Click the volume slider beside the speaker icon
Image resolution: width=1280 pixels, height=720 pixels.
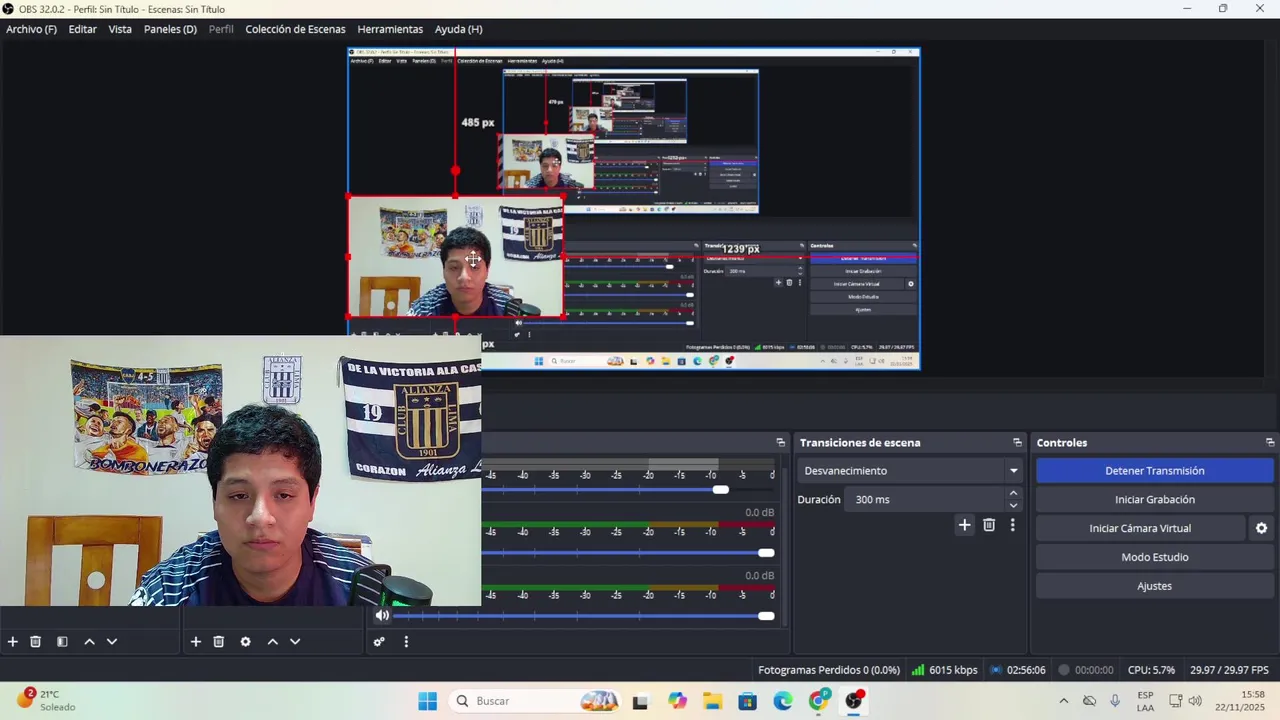click(585, 616)
